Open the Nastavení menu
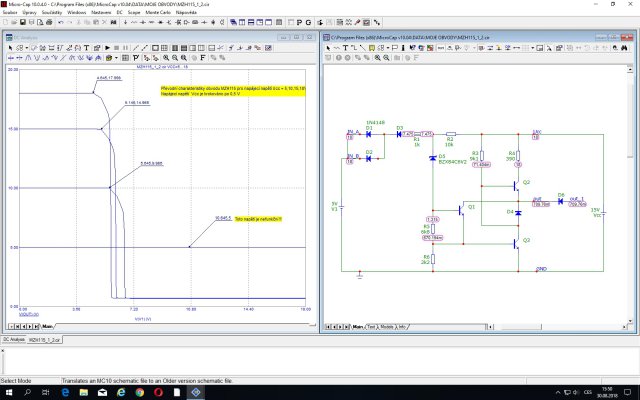The height and width of the screenshot is (400, 640). (101, 12)
